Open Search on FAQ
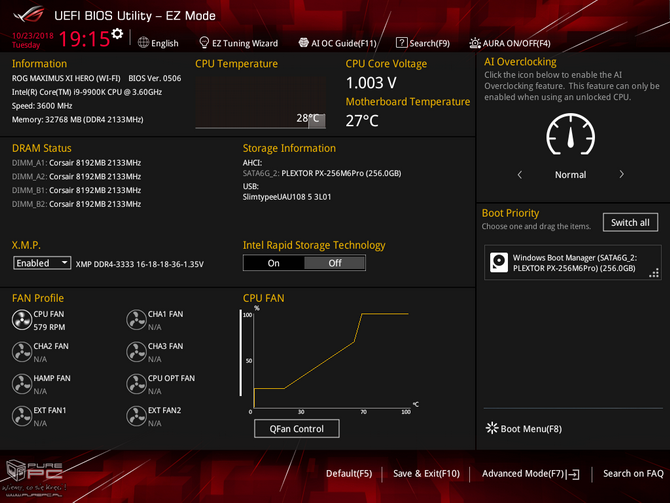670x503 pixels. [x=633, y=474]
